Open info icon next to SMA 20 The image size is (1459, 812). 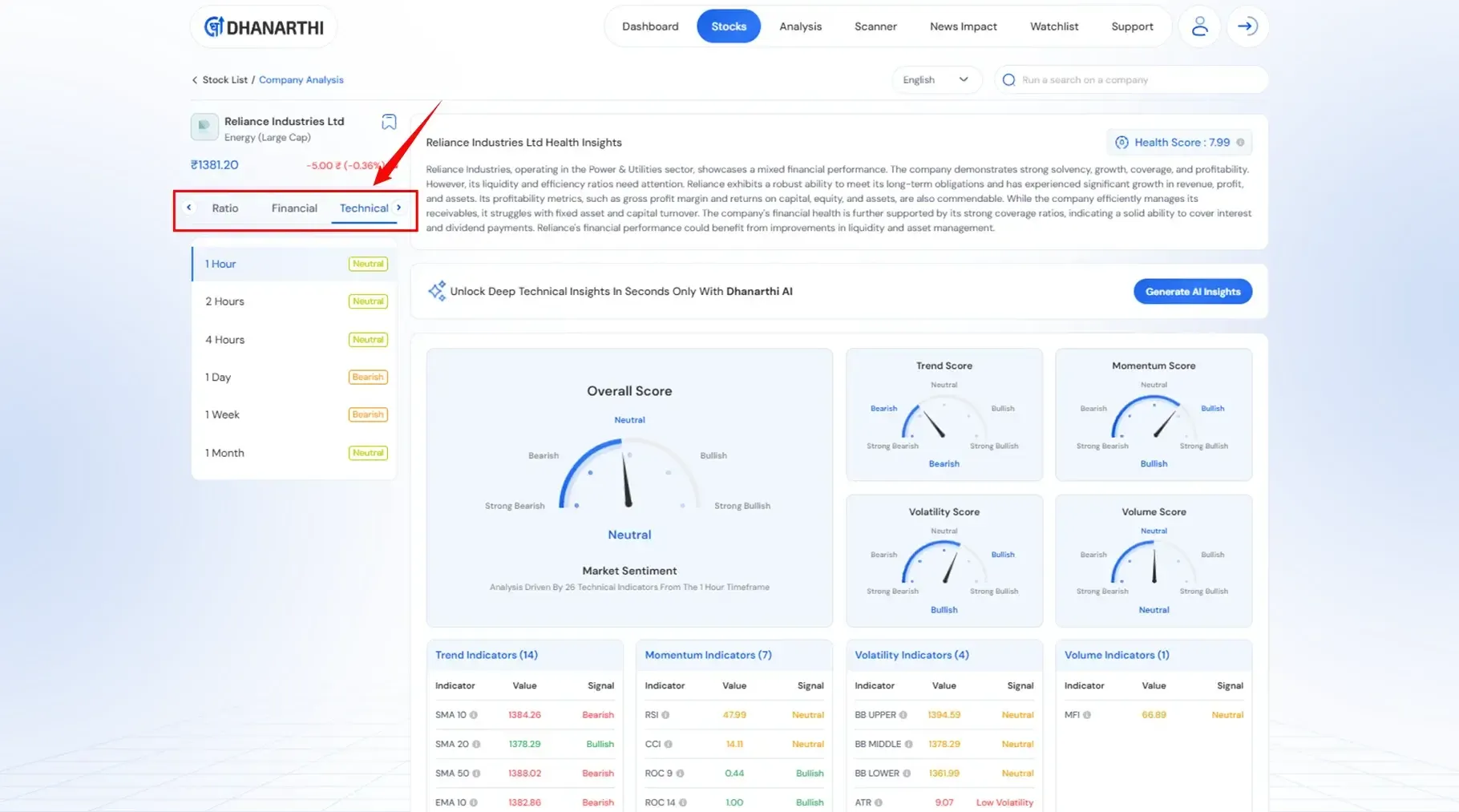476,745
